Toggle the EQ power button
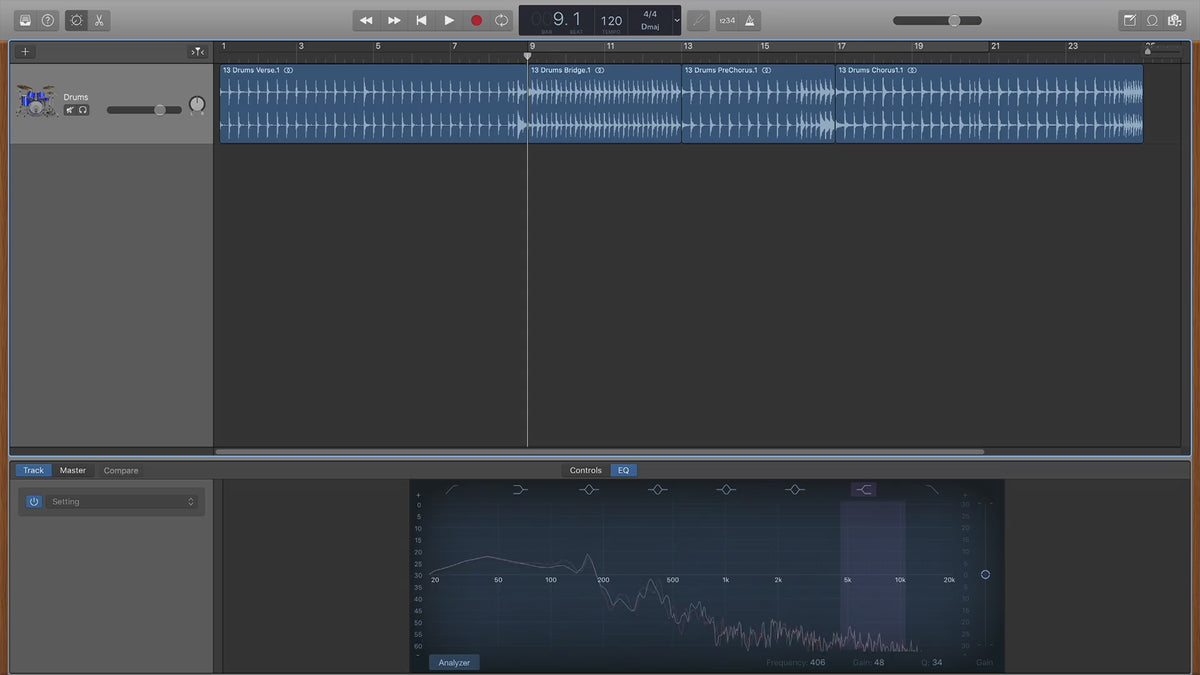Image resolution: width=1200 pixels, height=675 pixels. click(33, 502)
